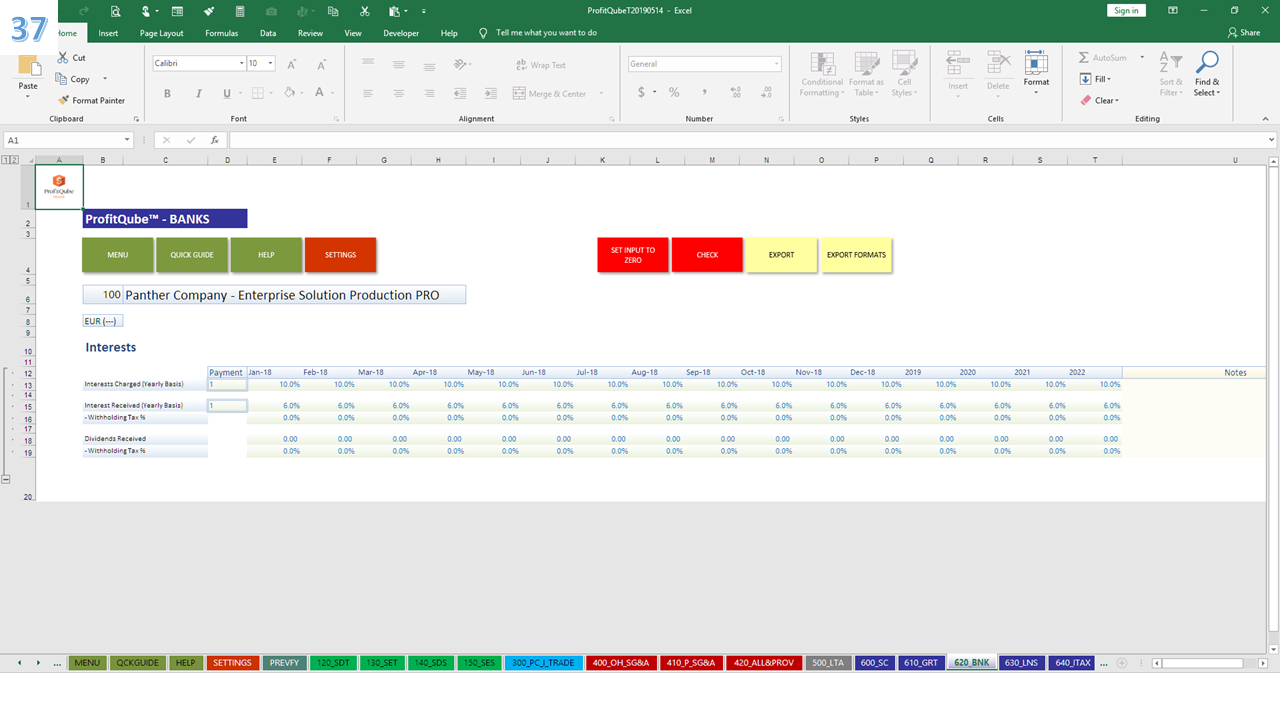Screen dimensions: 1280x720
Task: Click the Center horizontal alignment icon
Action: click(399, 93)
